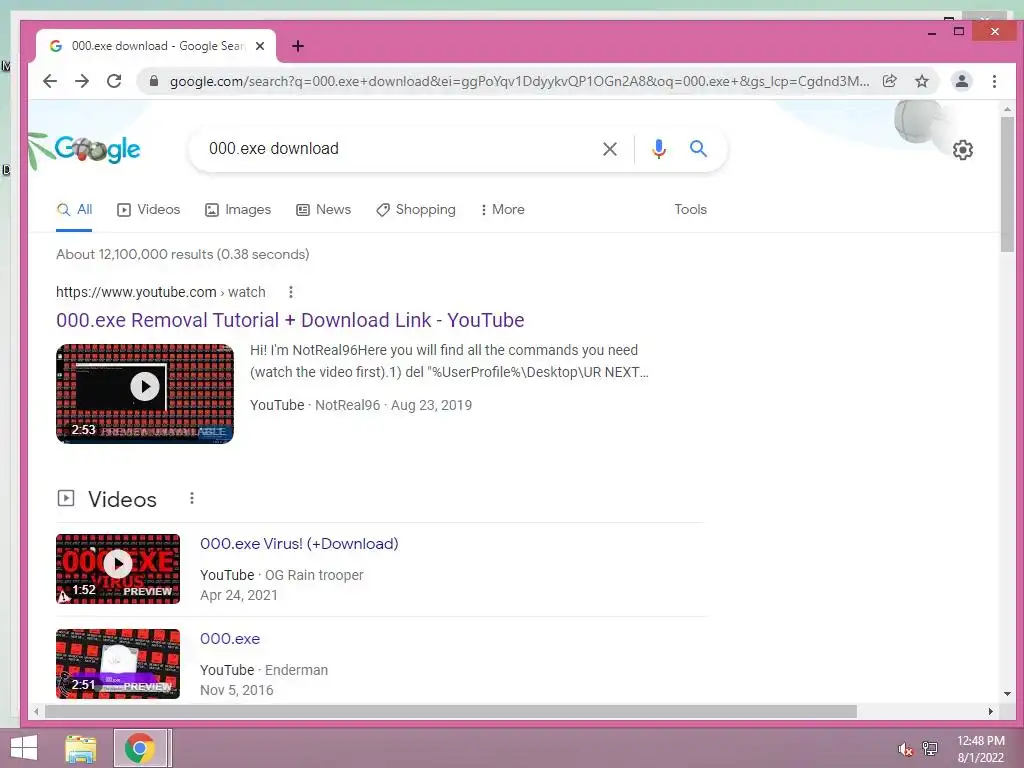The height and width of the screenshot is (768, 1024).
Task: Open options for the youtube.com result
Action: tap(291, 292)
